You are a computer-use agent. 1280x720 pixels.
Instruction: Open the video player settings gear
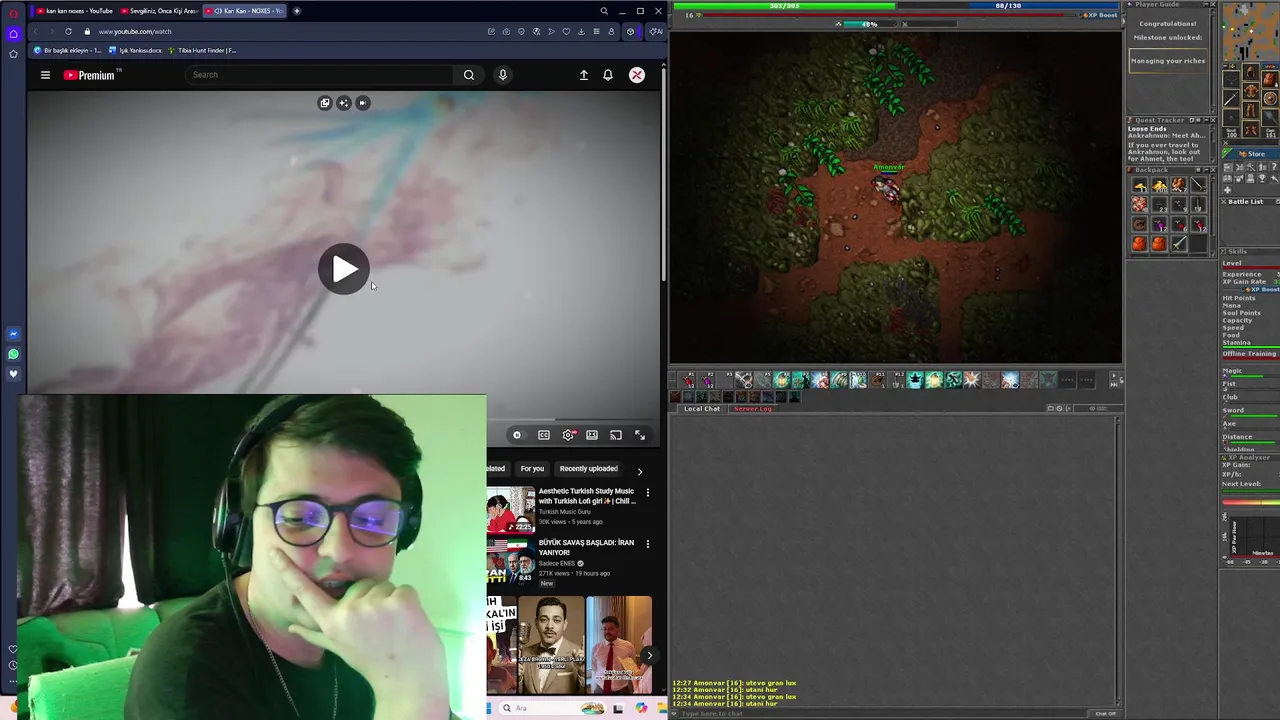pyautogui.click(x=568, y=435)
